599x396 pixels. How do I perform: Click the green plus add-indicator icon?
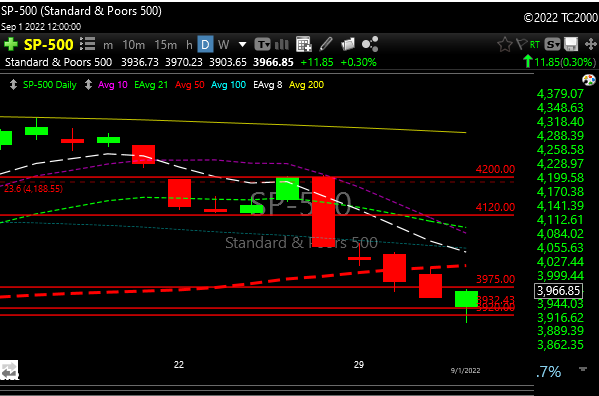pos(11,44)
